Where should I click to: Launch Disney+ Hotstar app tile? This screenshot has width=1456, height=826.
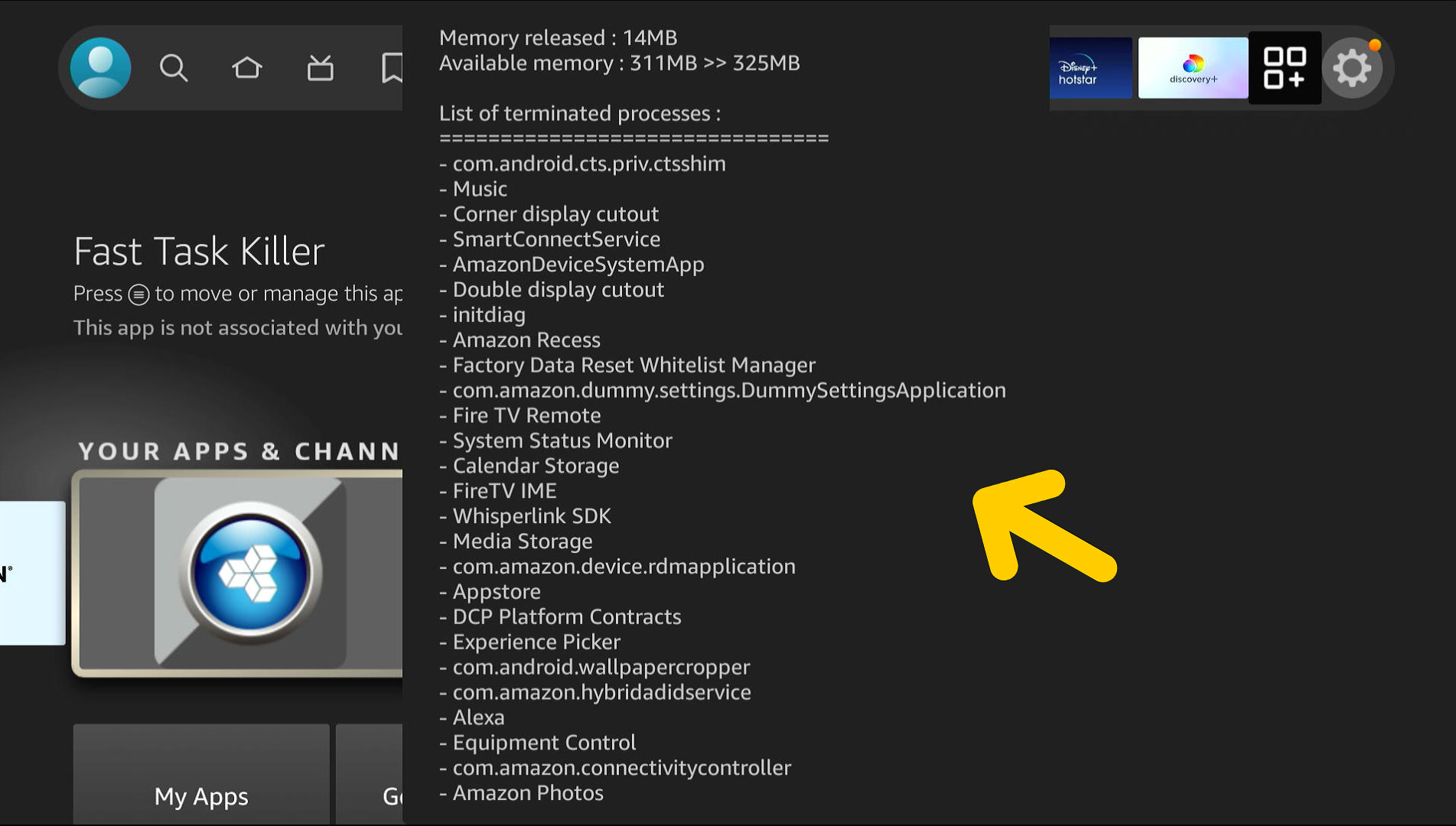coord(1090,68)
